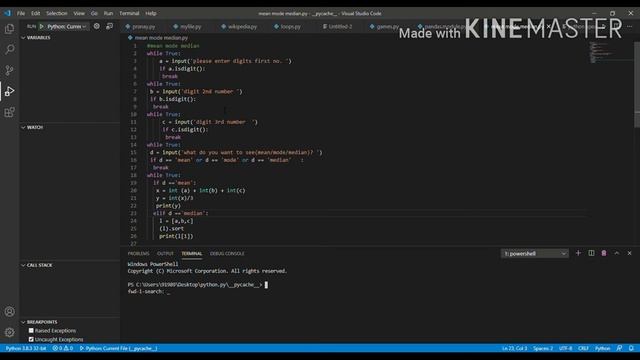Image resolution: width=640 pixels, height=360 pixels.
Task: Open the Selection menu
Action: [56, 13]
